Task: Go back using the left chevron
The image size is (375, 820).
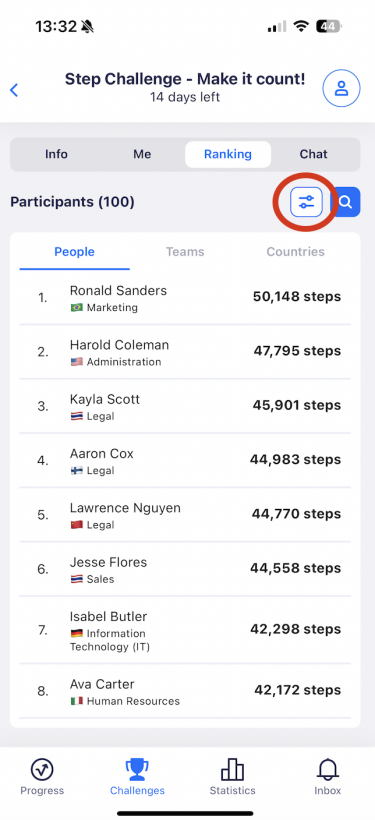Action: point(14,90)
